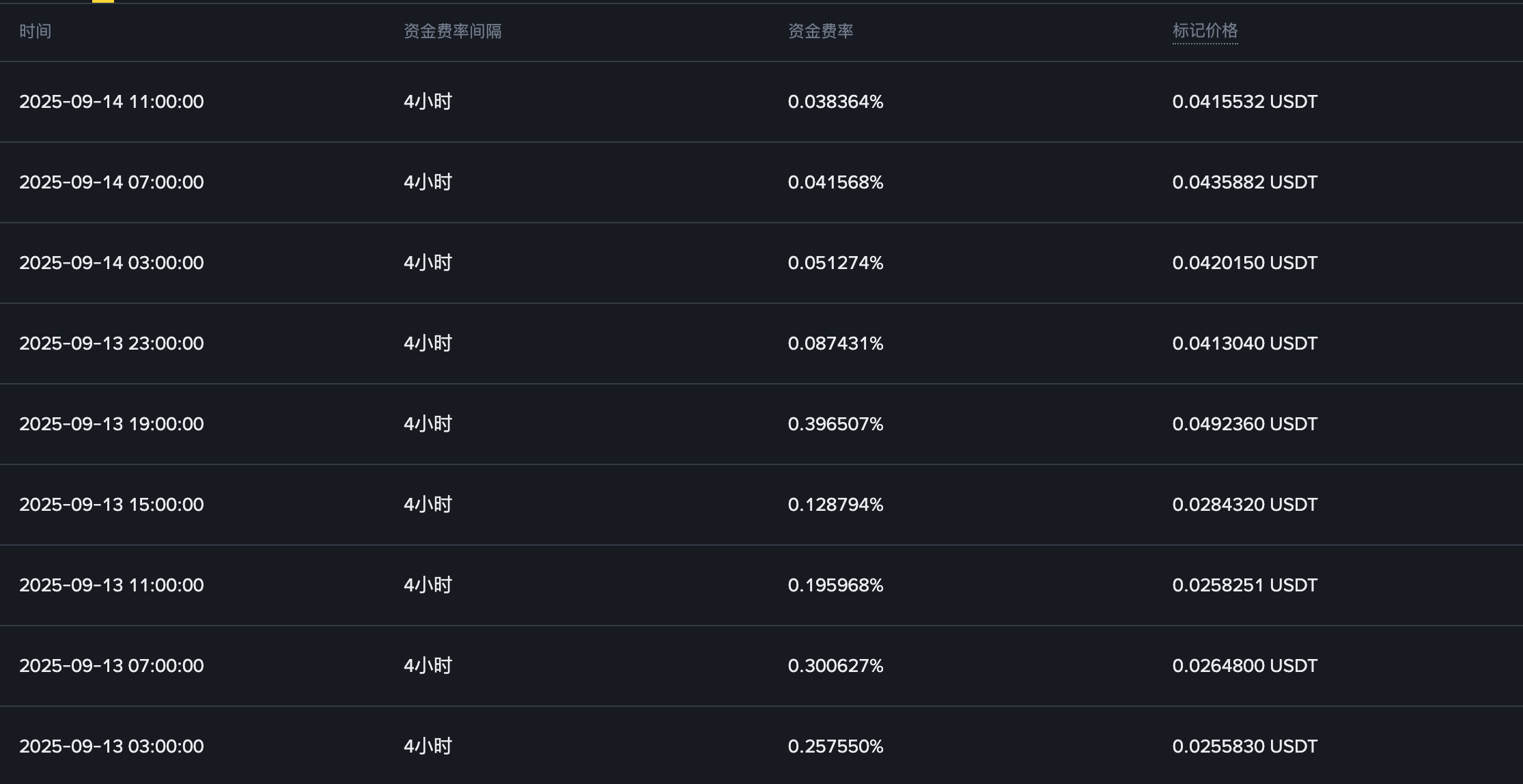The height and width of the screenshot is (784, 1523).
Task: Click the 0.0492360 USDT mark price
Action: [x=1244, y=424]
